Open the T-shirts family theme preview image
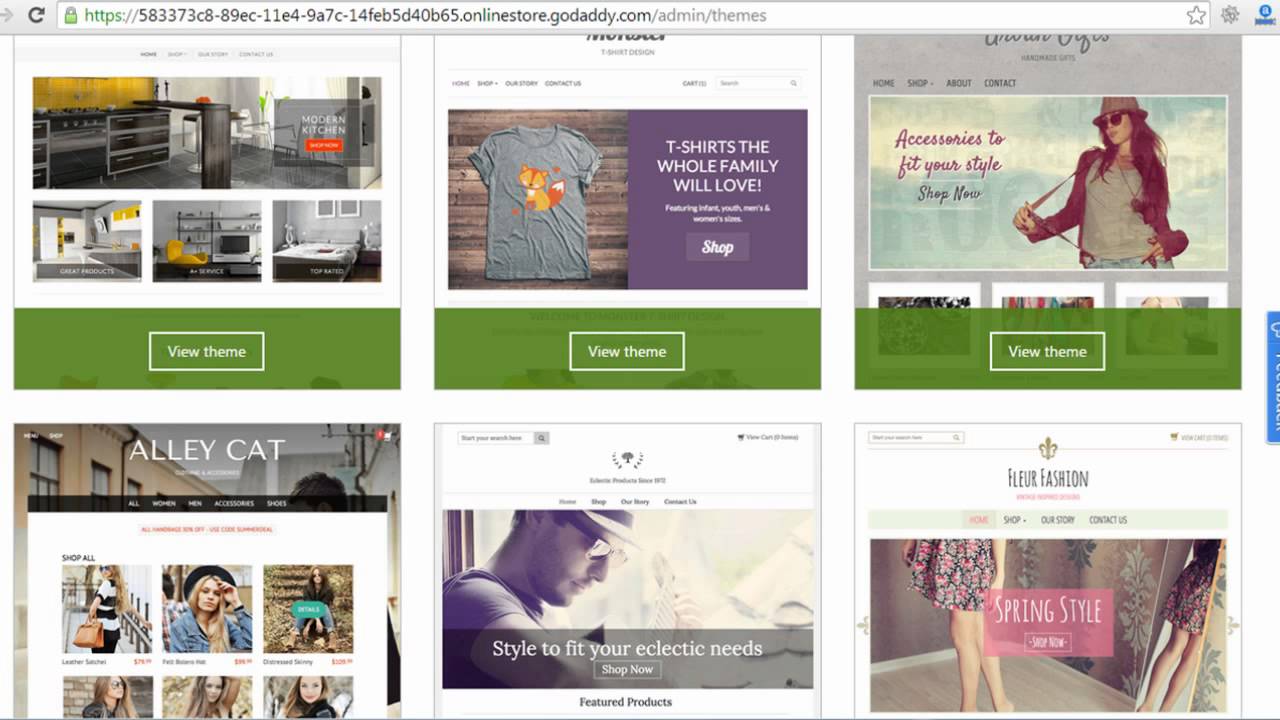Screen dimensions: 1280x720 627,199
